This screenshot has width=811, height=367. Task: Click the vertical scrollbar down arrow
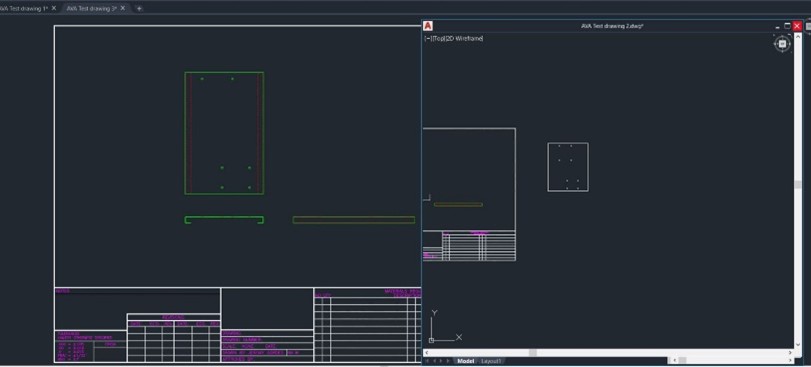pyautogui.click(x=798, y=345)
